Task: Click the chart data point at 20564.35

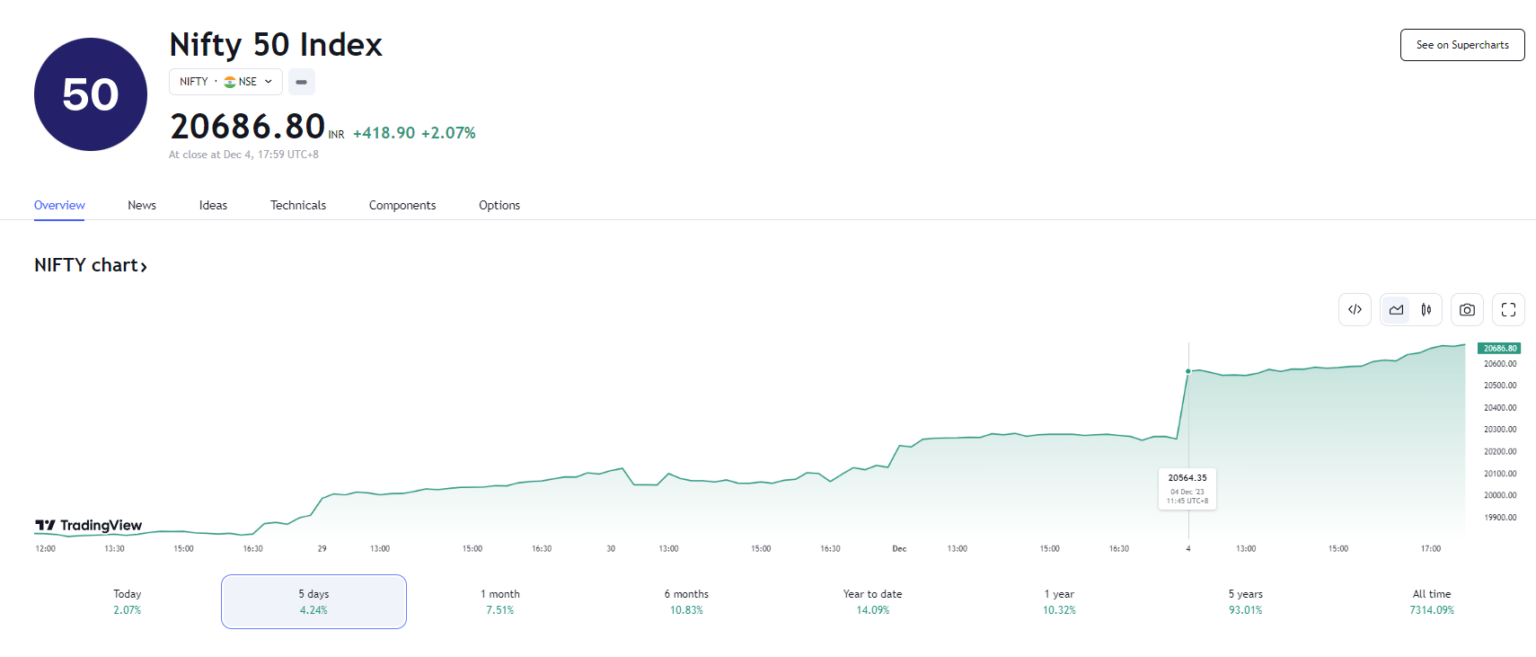Action: pyautogui.click(x=1188, y=371)
